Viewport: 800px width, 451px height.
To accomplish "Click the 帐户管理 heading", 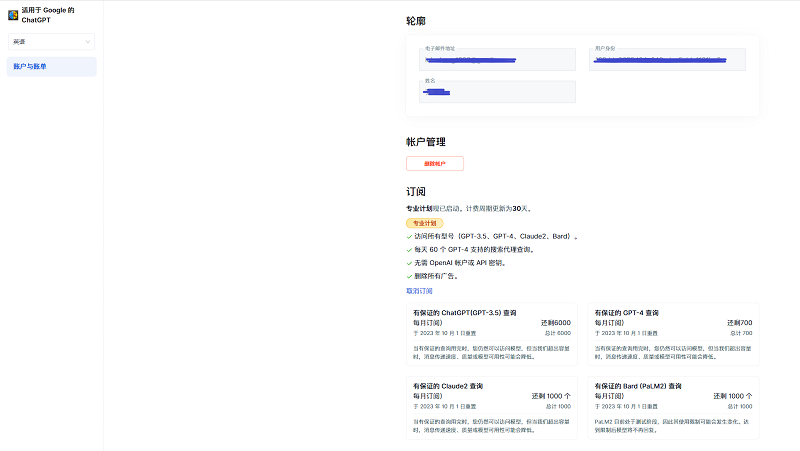I will pos(426,142).
